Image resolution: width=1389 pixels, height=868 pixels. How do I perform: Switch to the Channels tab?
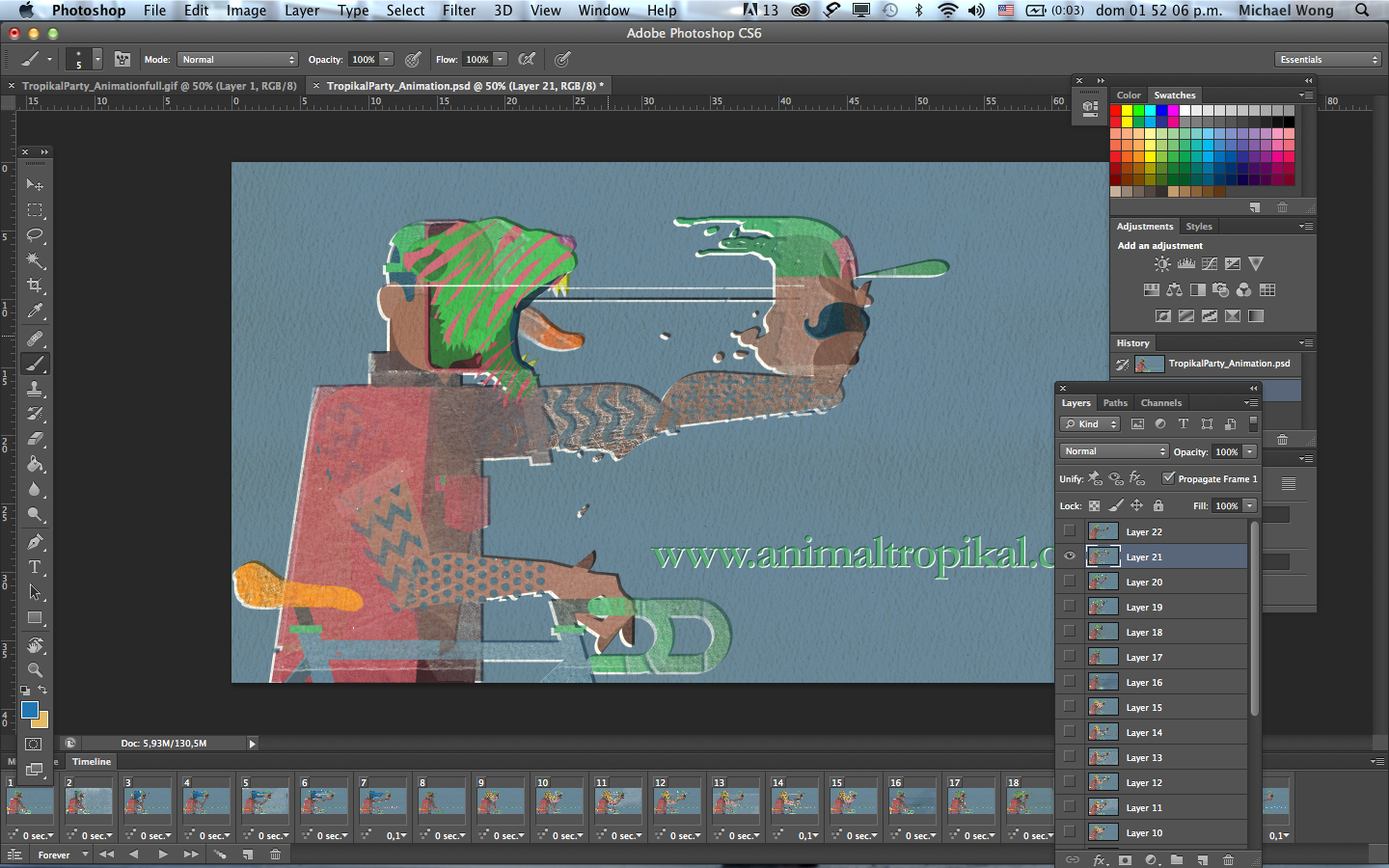(x=1160, y=403)
